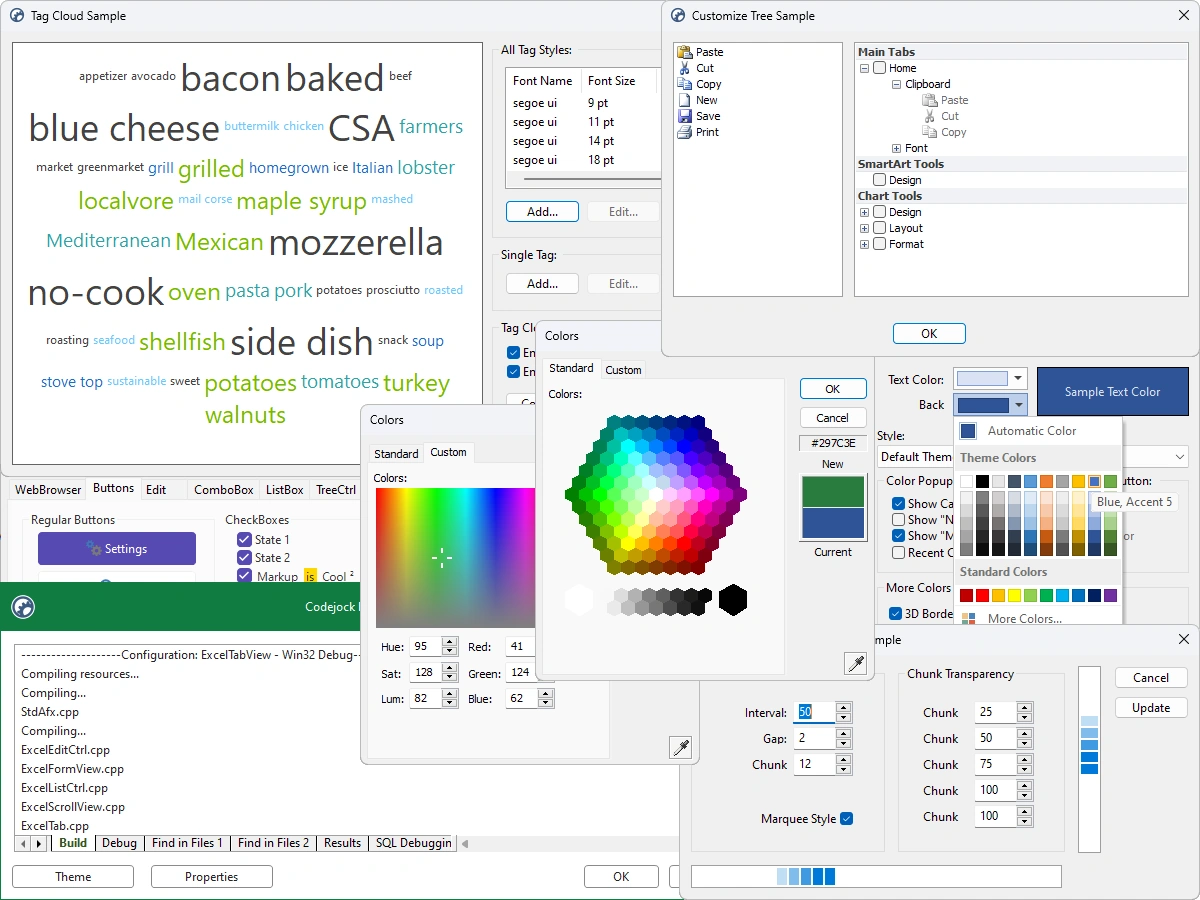Click the Cut scissors icon in the left command list
The width and height of the screenshot is (1200, 900).
684,68
